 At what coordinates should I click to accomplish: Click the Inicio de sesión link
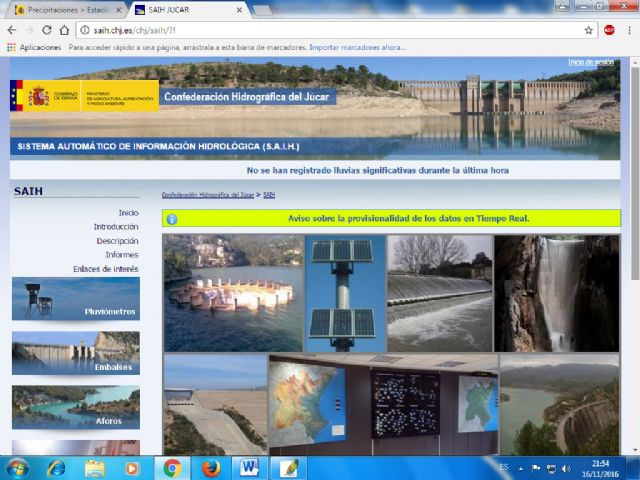pyautogui.click(x=588, y=61)
